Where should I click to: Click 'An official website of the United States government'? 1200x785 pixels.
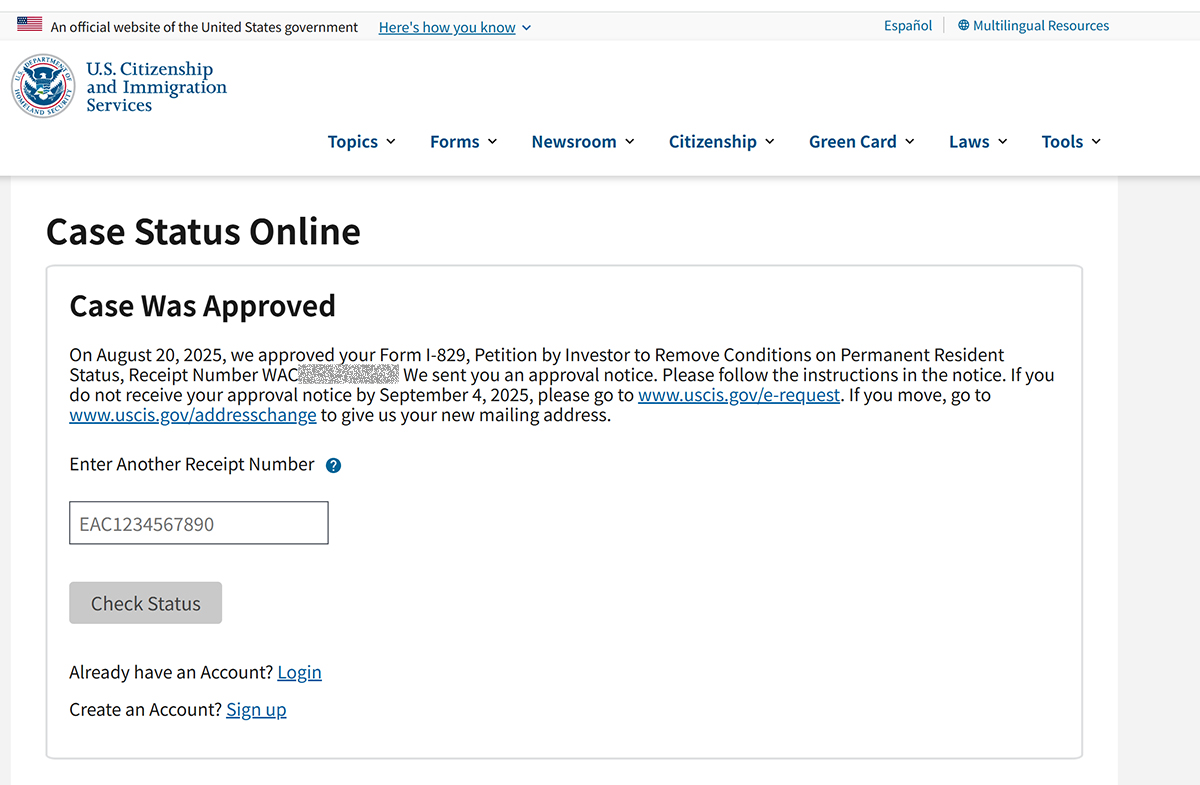point(204,27)
